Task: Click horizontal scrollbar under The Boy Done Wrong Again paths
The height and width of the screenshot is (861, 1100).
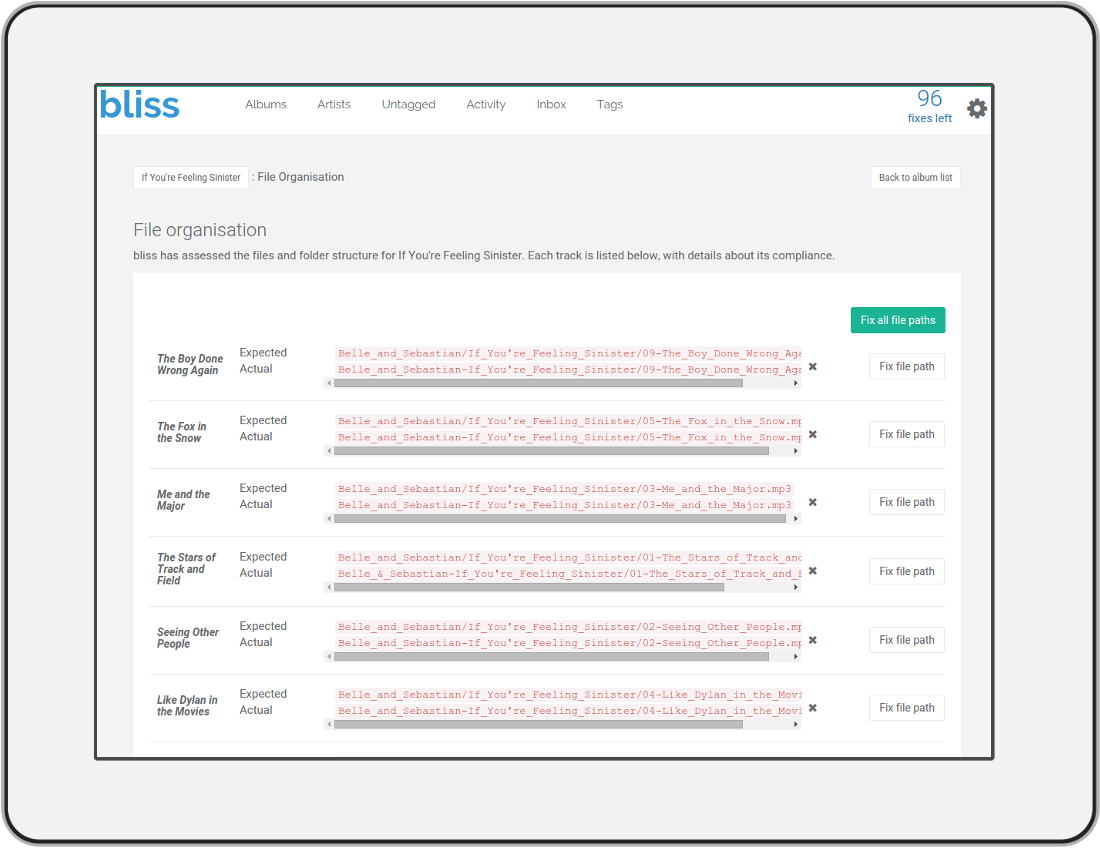Action: [538, 383]
